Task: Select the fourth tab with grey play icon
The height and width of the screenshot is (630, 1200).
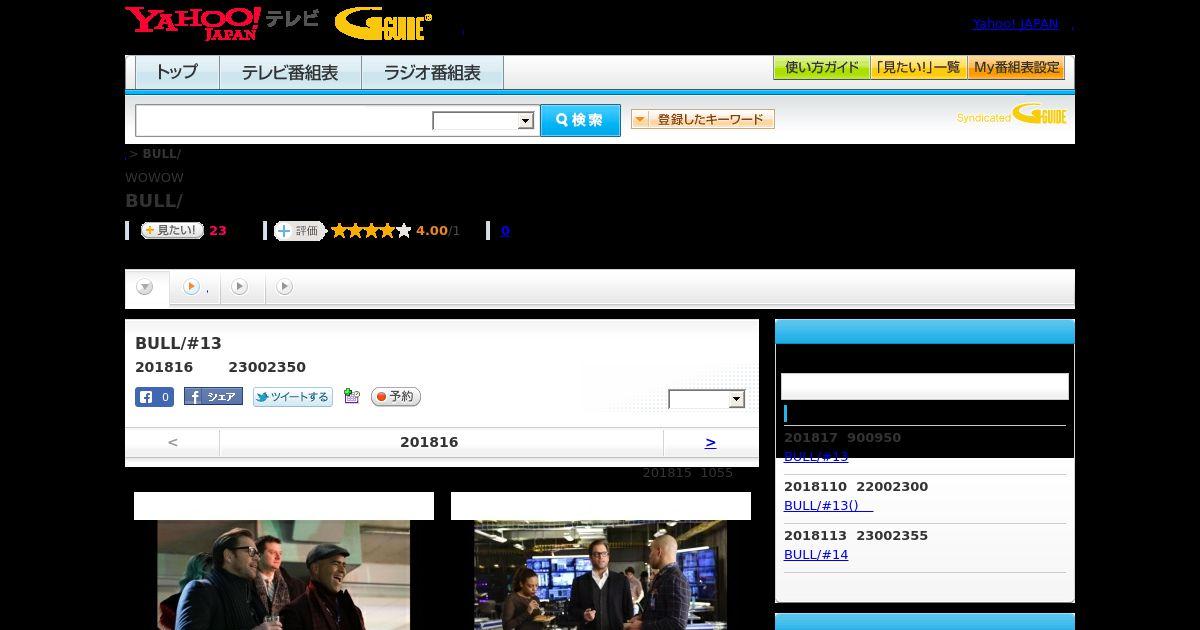Action: pyautogui.click(x=285, y=287)
